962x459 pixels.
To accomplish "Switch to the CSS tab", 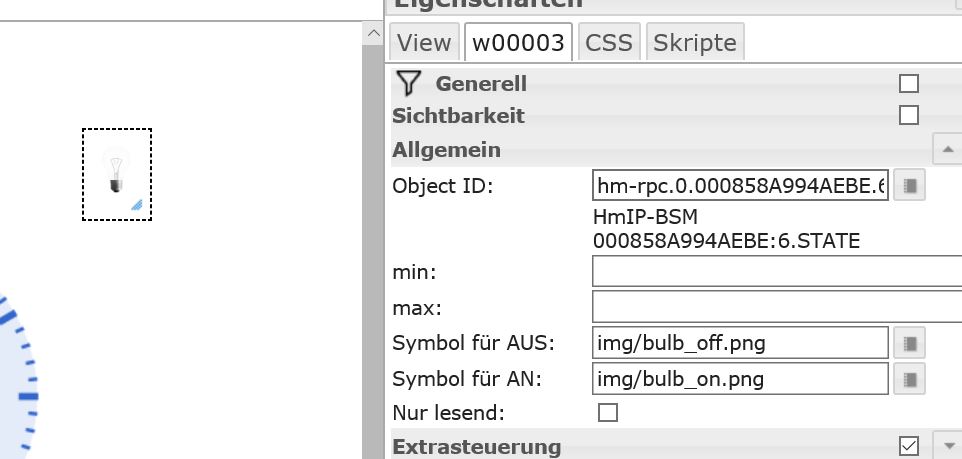I will 609,43.
